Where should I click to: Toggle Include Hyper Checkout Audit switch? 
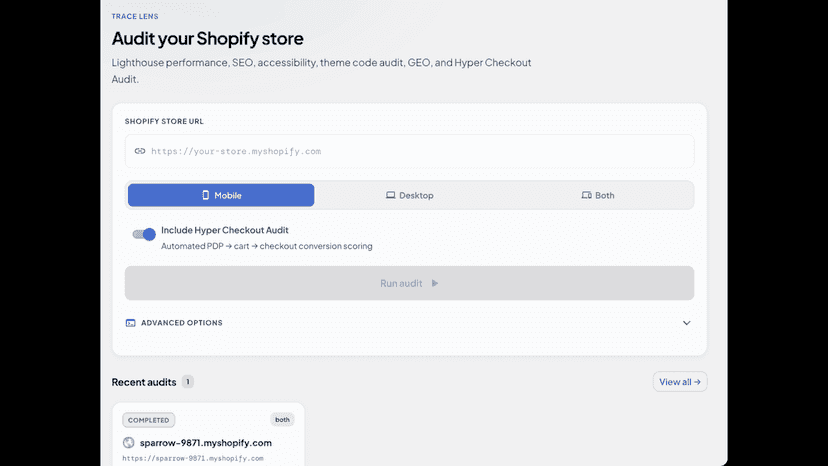[144, 234]
